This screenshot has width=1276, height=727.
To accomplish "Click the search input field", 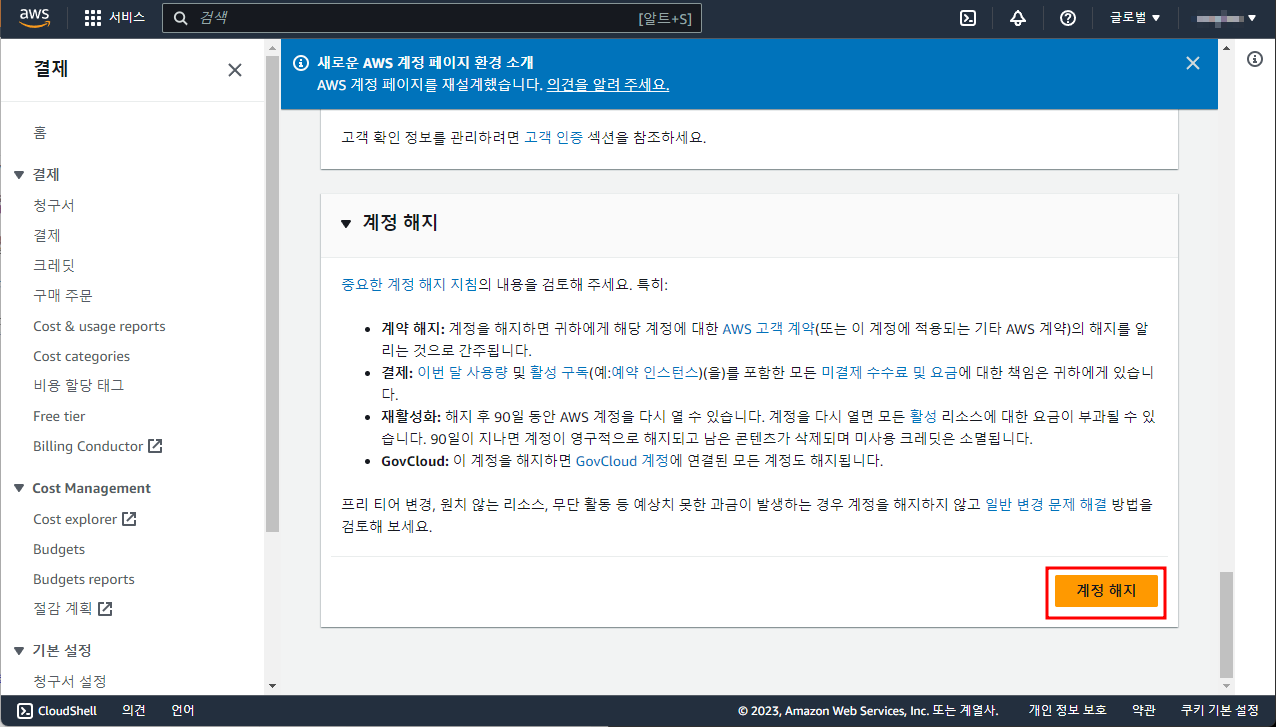I will pos(432,18).
